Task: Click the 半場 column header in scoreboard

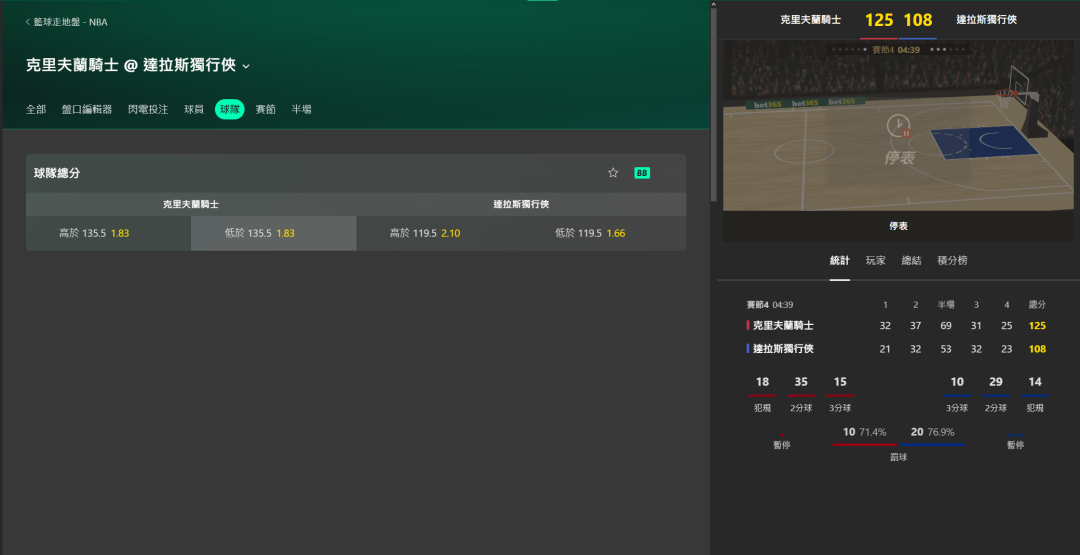Action: point(946,304)
